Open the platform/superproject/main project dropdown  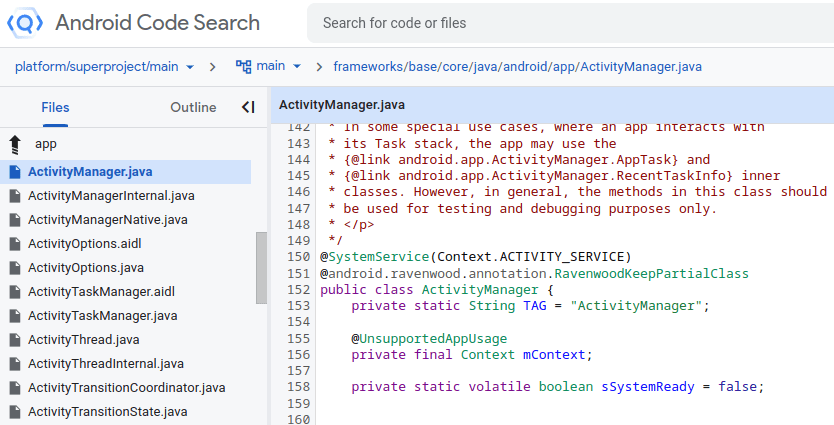tap(104, 66)
